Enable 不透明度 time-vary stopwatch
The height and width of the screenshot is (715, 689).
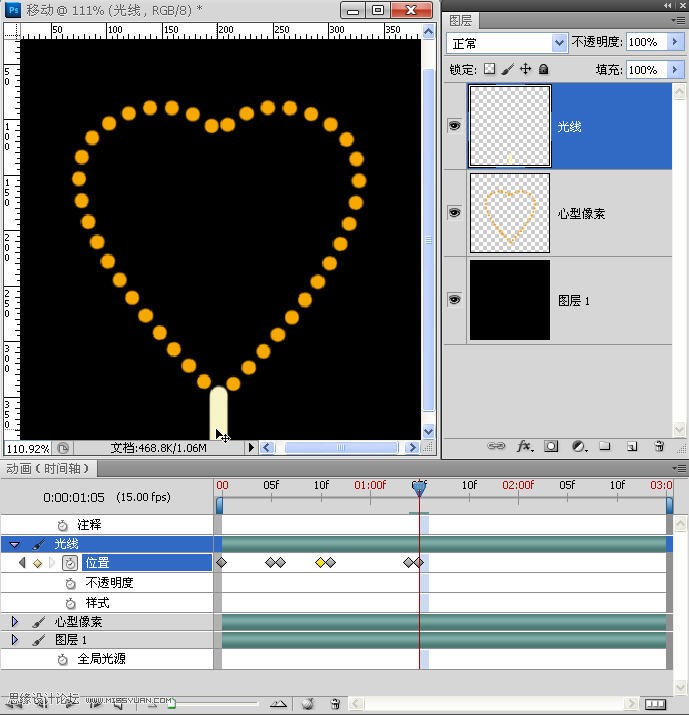coord(70,583)
